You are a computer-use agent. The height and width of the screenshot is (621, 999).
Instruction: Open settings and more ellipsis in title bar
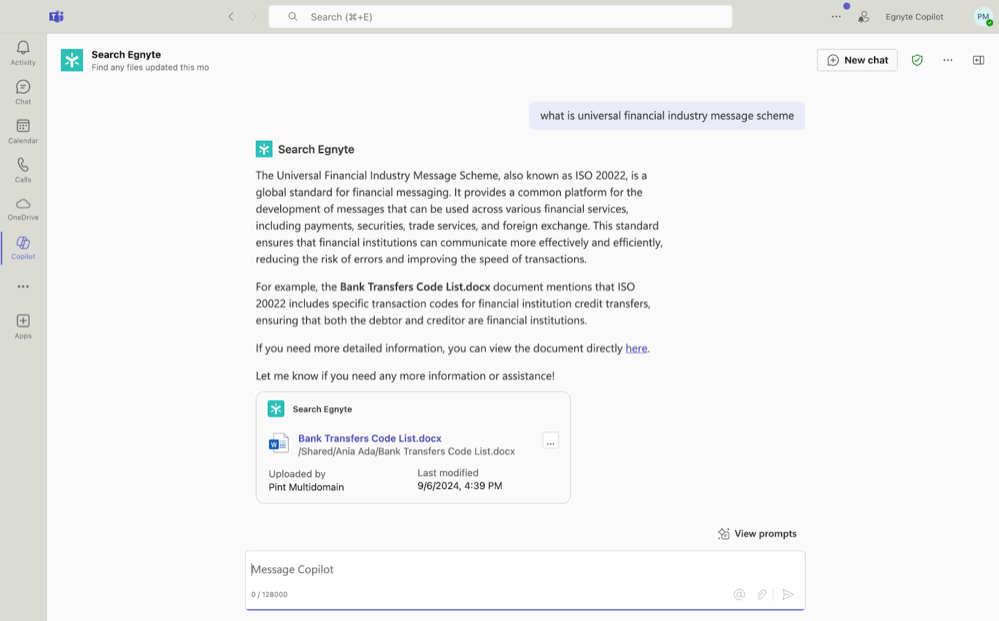click(x=836, y=17)
